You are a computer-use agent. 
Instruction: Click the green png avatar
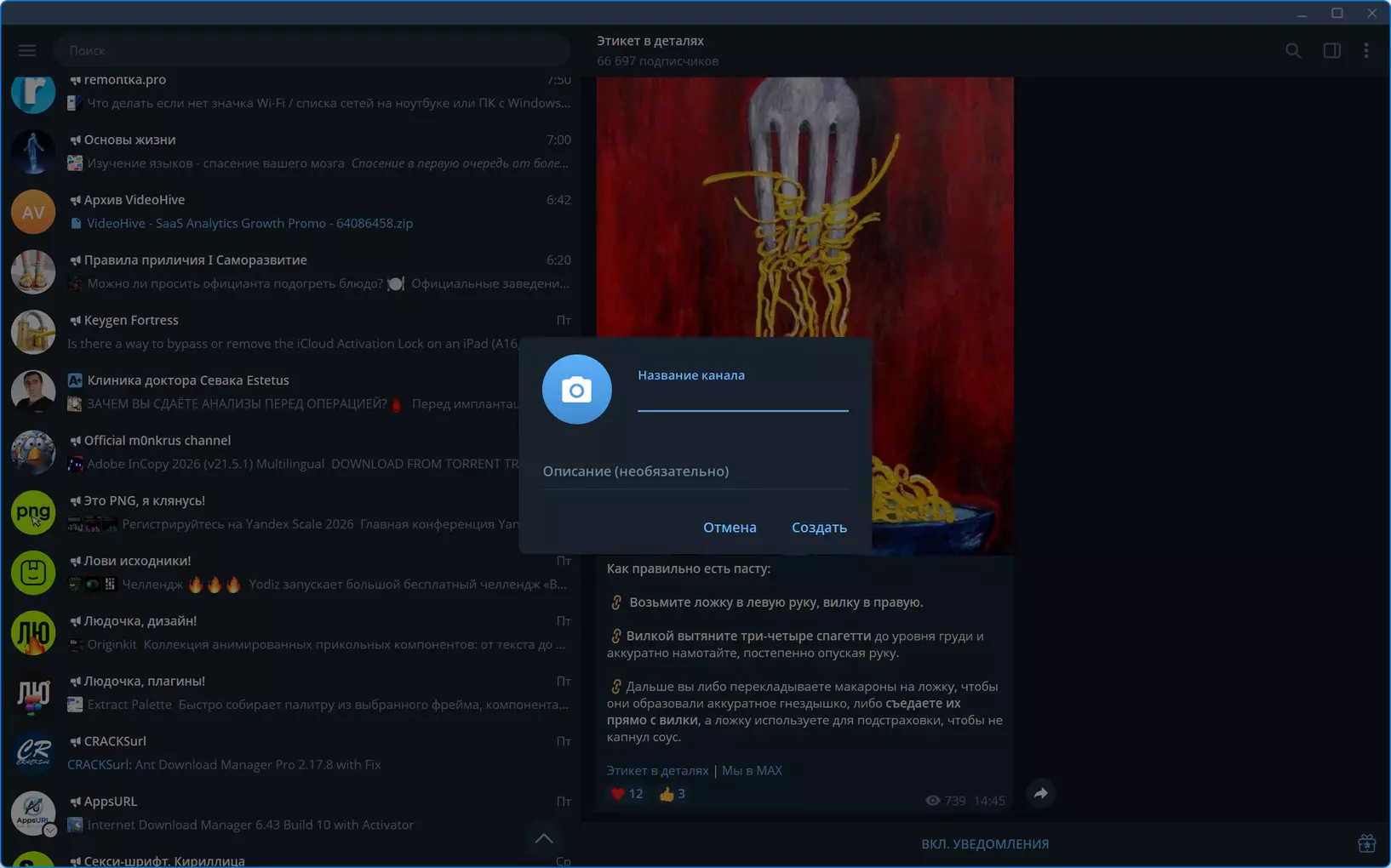pos(33,512)
